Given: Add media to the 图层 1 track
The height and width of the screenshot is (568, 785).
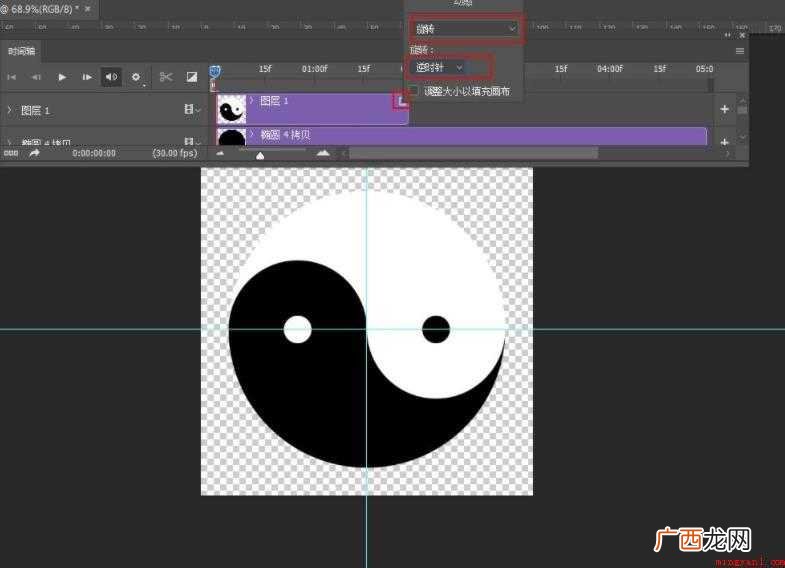Looking at the screenshot, I should tap(724, 109).
